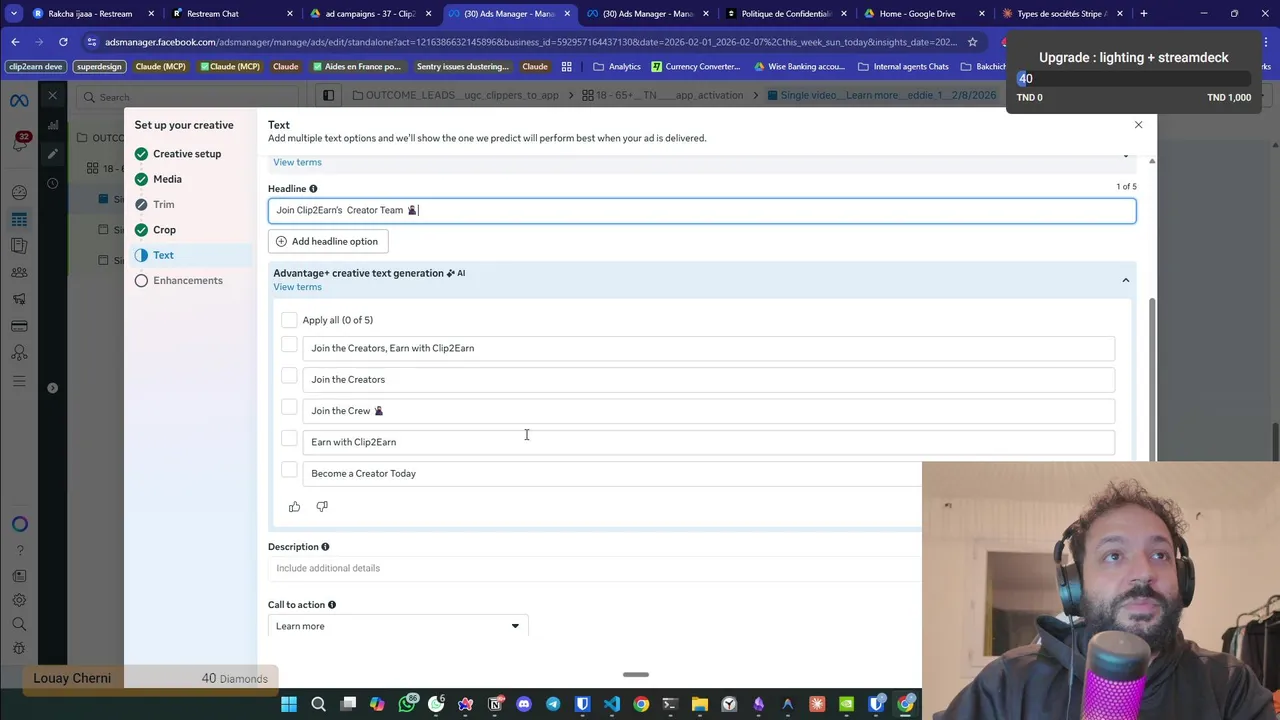Open Ads reporting pages icon in sidebar
Viewport: 1280px width, 720px height.
[x=19, y=246]
